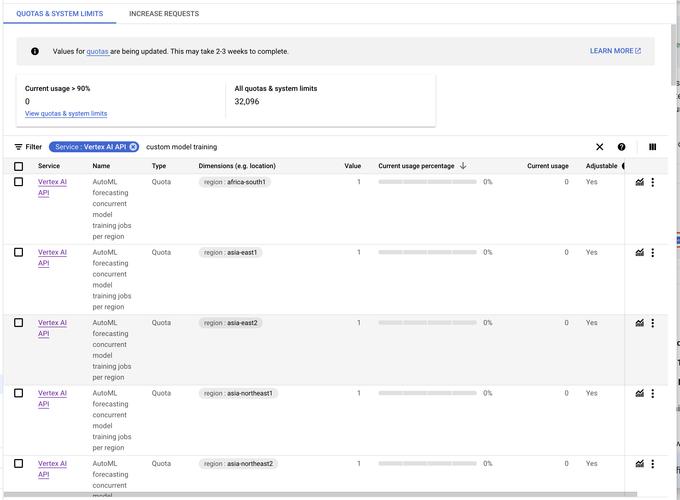Expand more actions menu for asia-east2 row
This screenshot has width=680, height=500.
pos(653,323)
